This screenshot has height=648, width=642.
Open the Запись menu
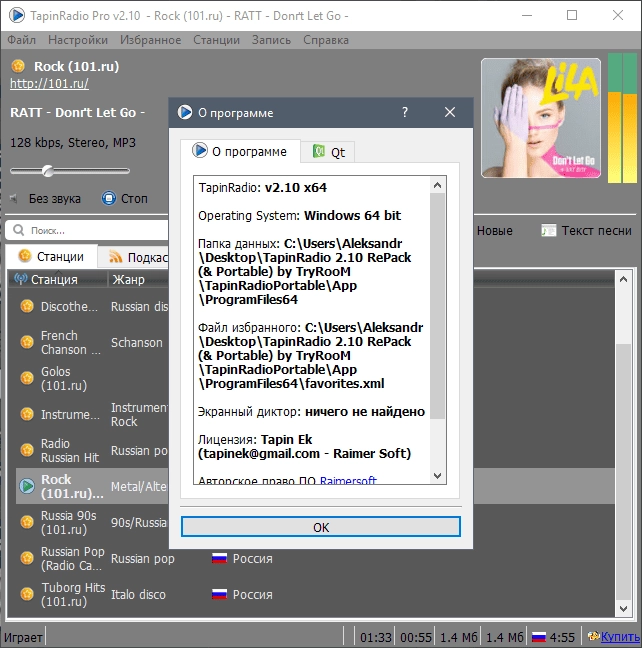tap(271, 40)
